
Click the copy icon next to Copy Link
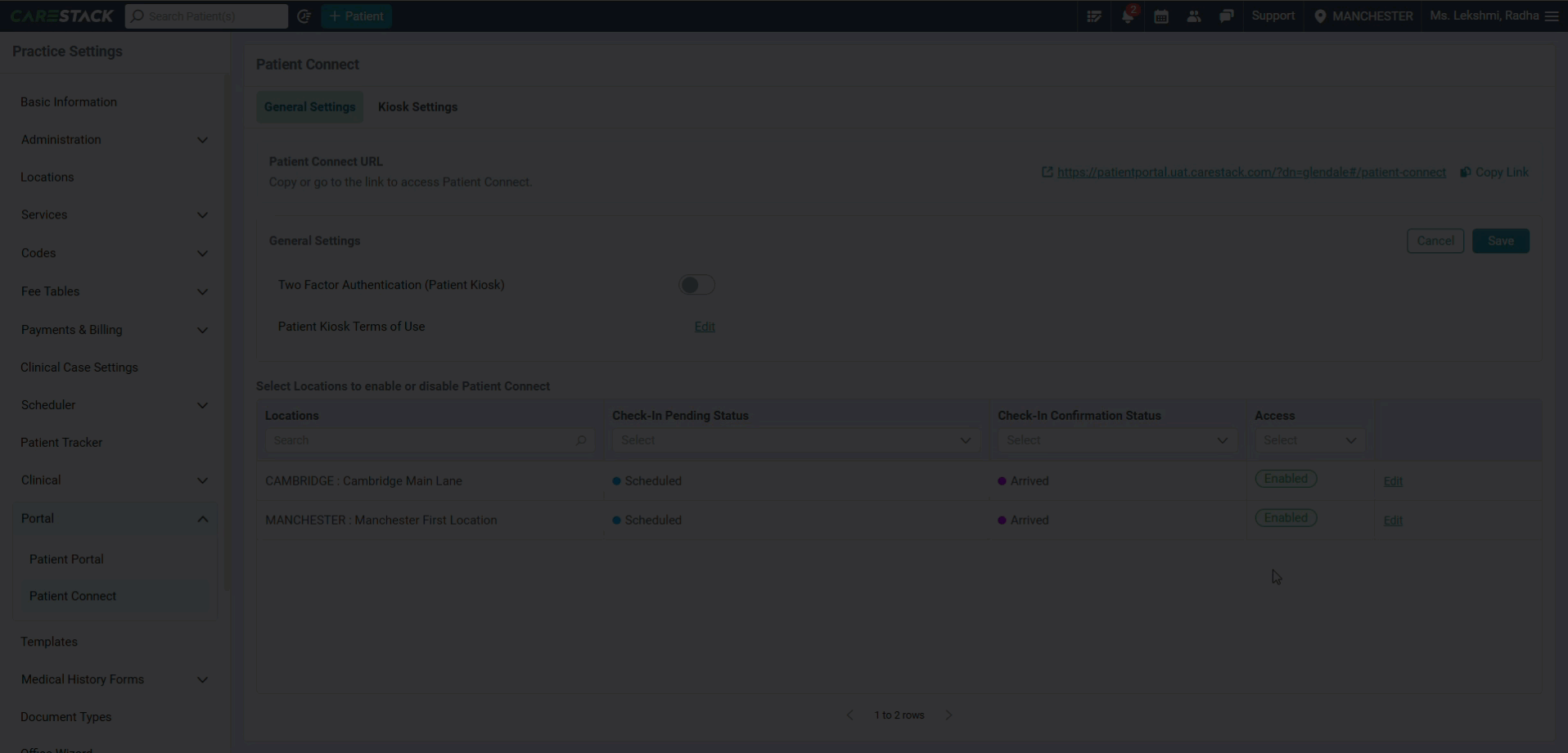coord(1466,172)
